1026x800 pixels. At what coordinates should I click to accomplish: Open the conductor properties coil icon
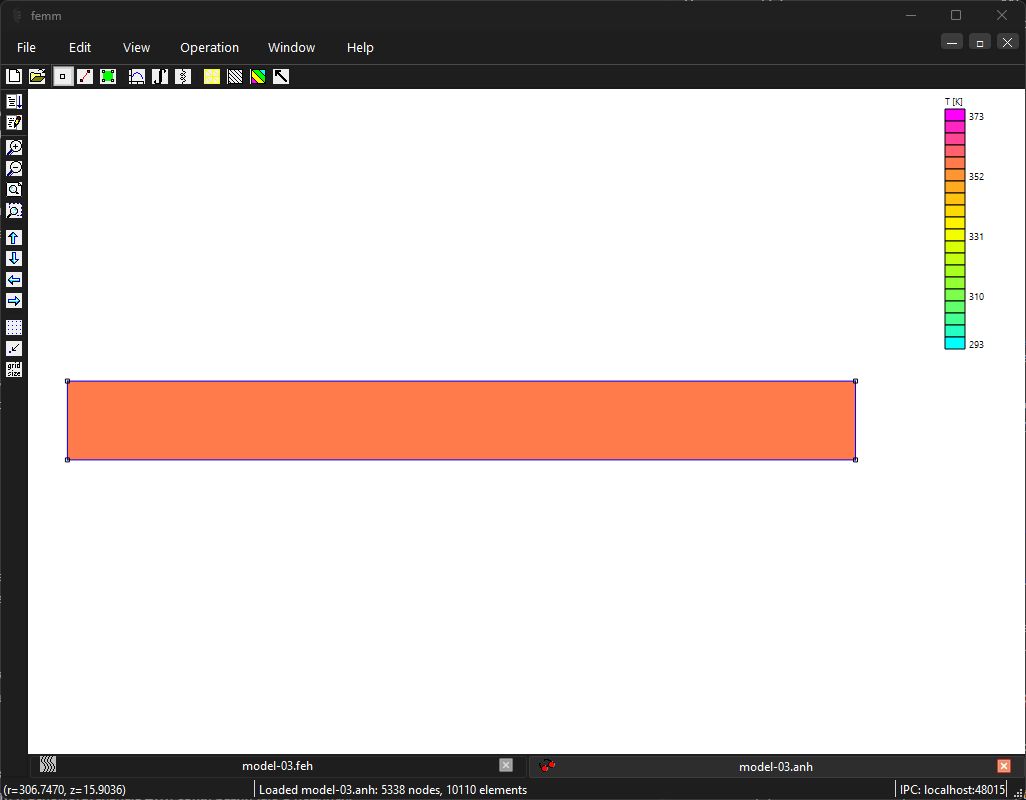(x=183, y=77)
